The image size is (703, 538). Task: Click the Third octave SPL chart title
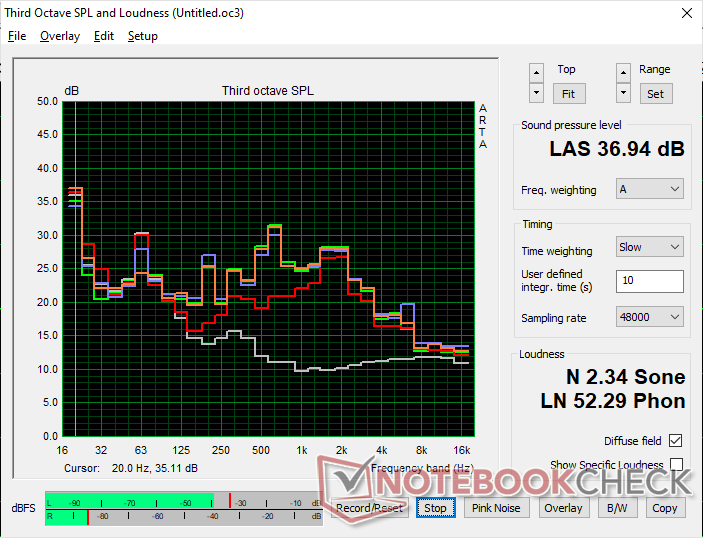click(268, 91)
